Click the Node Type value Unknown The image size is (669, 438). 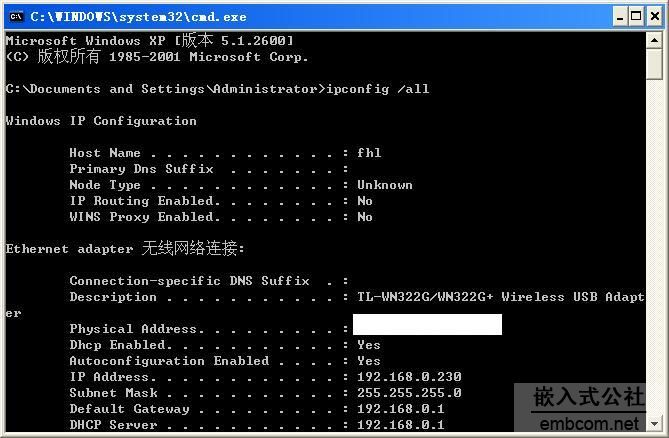point(385,185)
